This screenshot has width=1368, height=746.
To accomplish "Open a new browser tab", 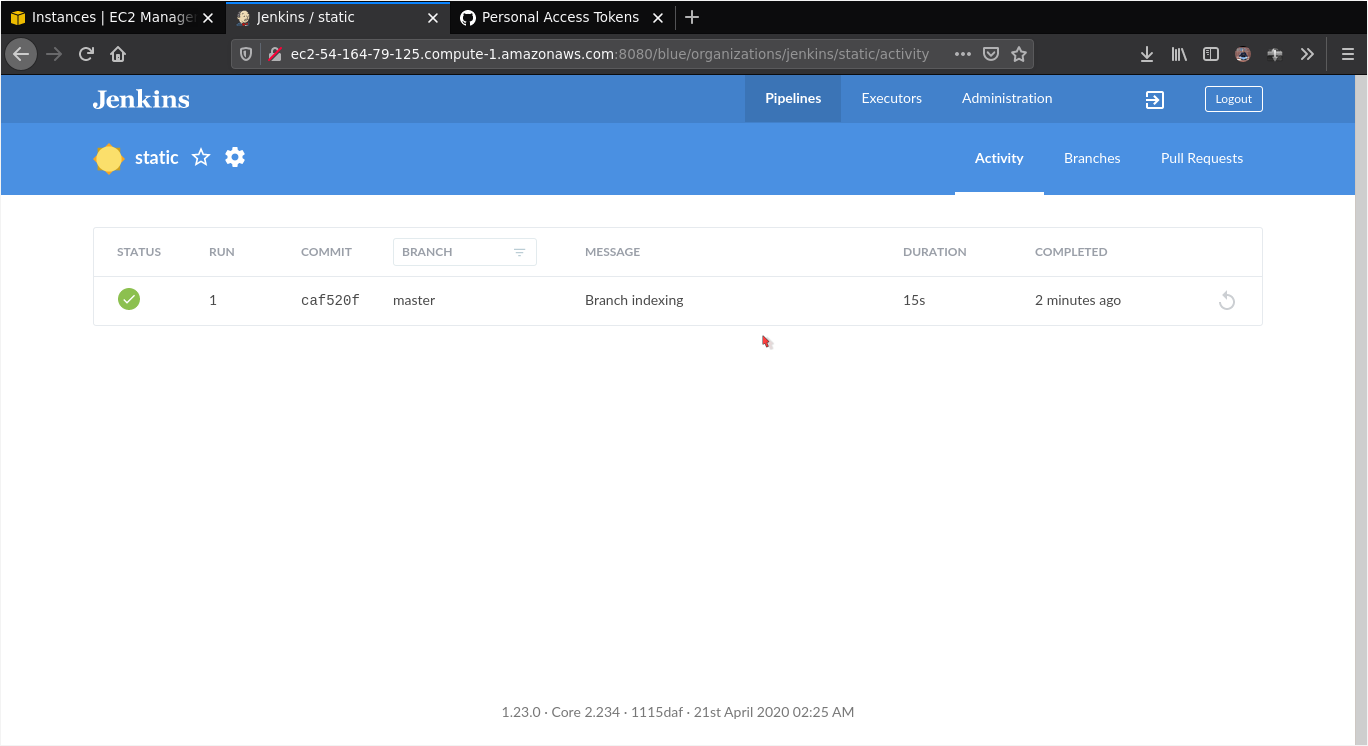I will 692,17.
